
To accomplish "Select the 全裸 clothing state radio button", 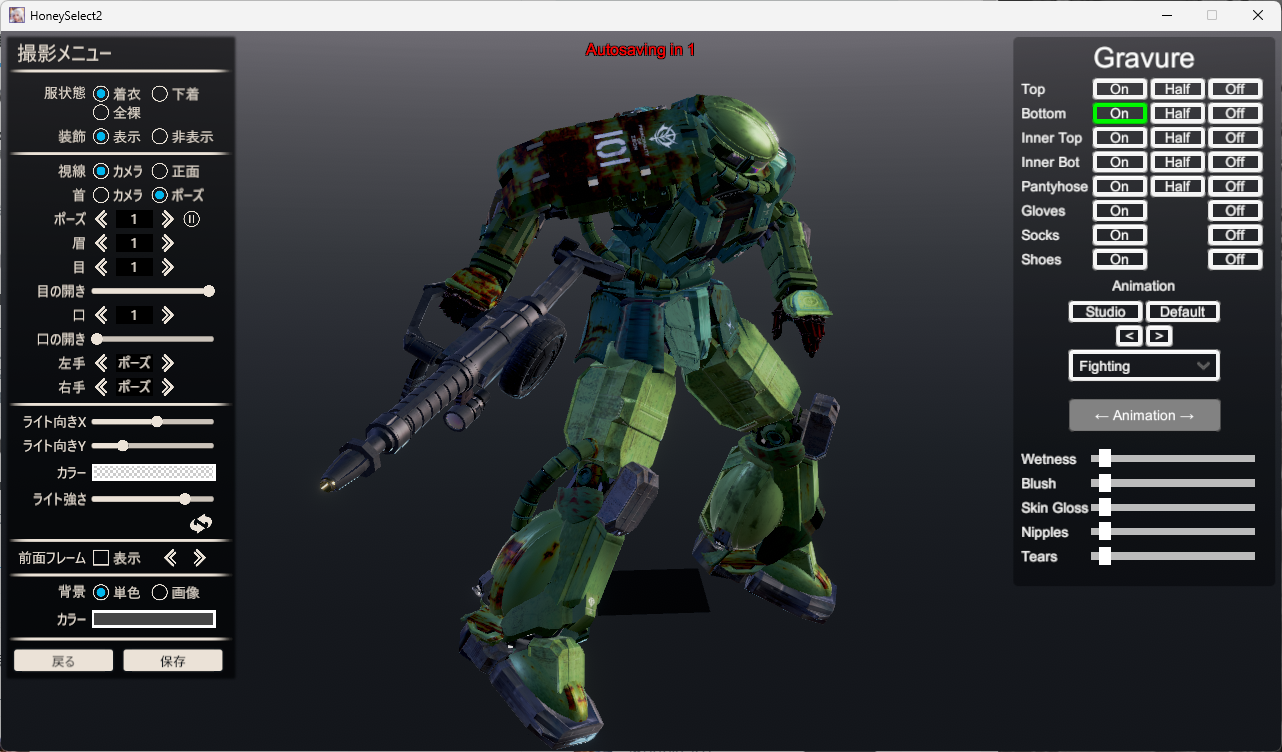I will [x=101, y=113].
